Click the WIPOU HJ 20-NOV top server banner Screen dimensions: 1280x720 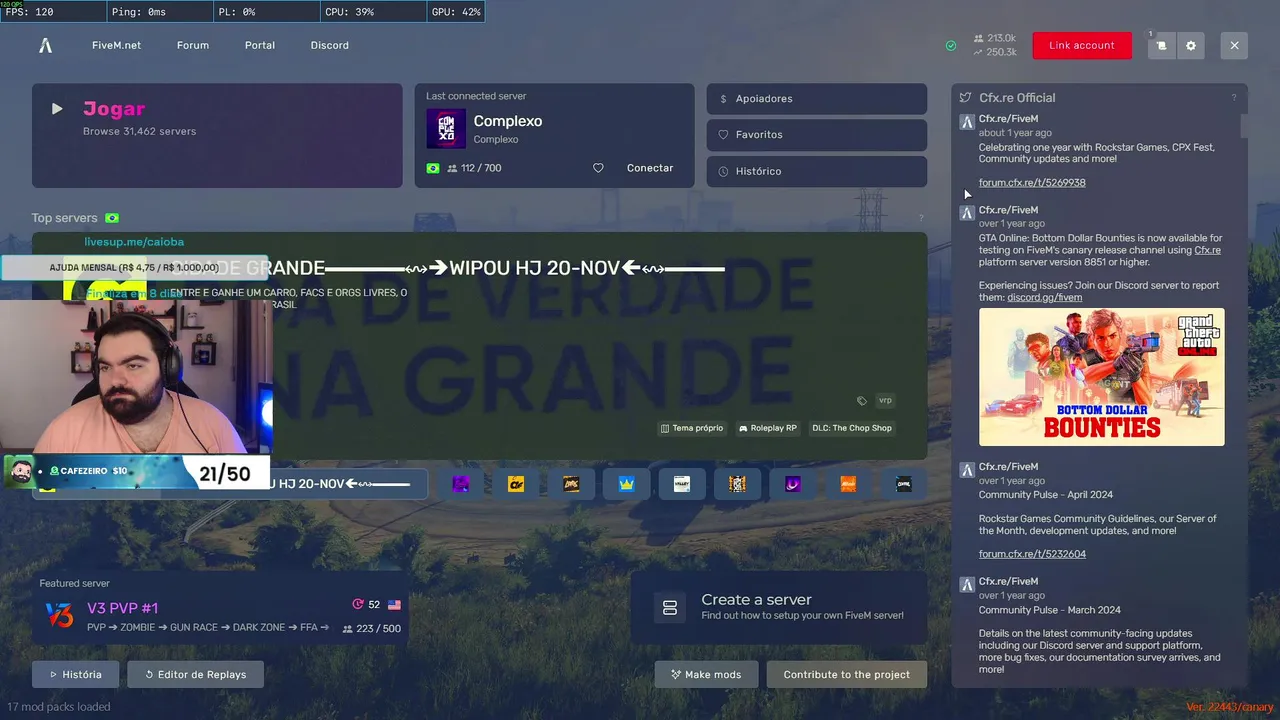coord(480,345)
